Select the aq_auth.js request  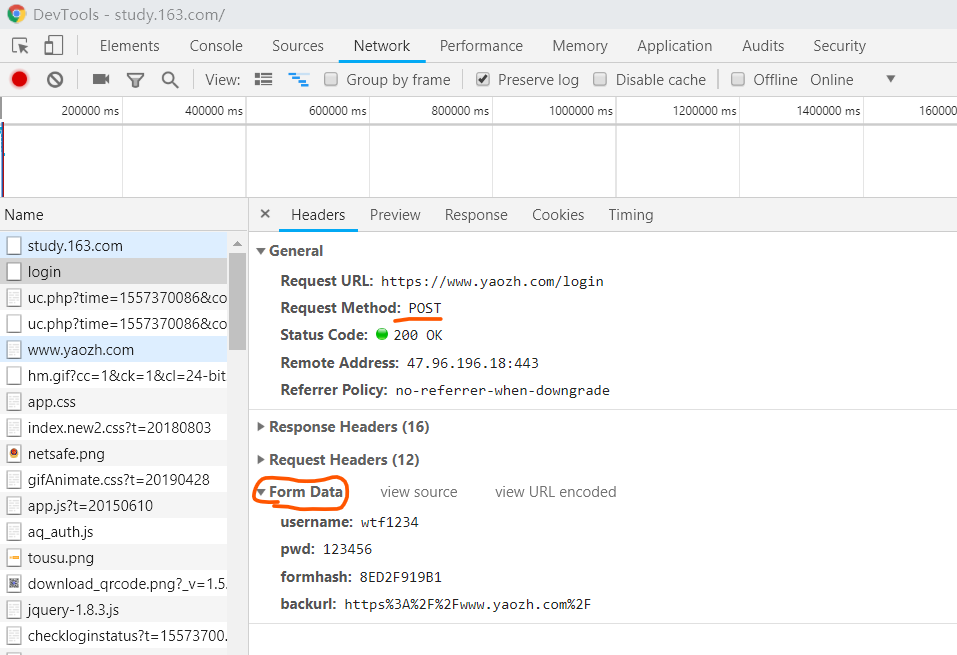[114, 532]
